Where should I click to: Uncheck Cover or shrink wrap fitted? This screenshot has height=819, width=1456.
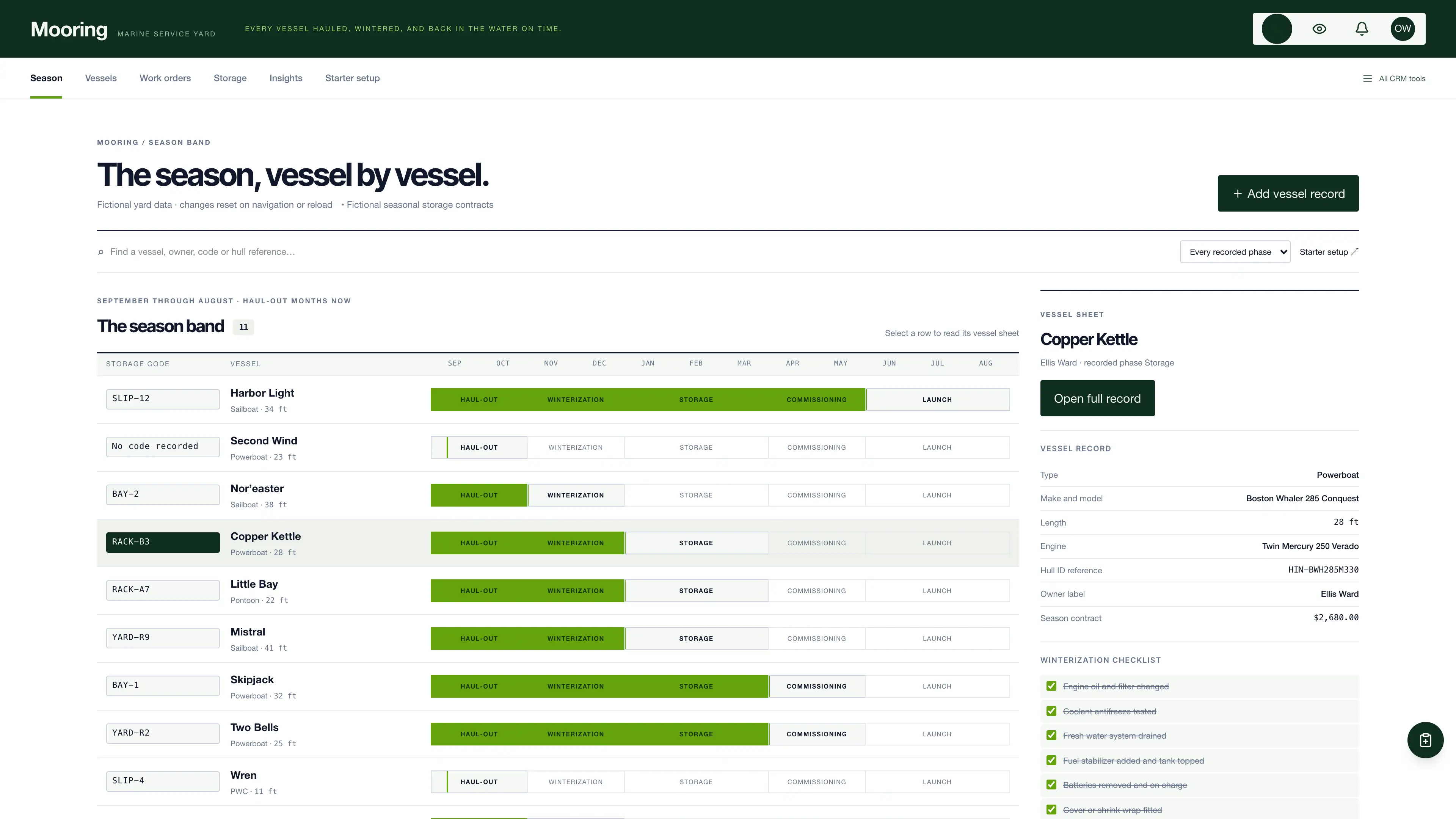(x=1051, y=810)
